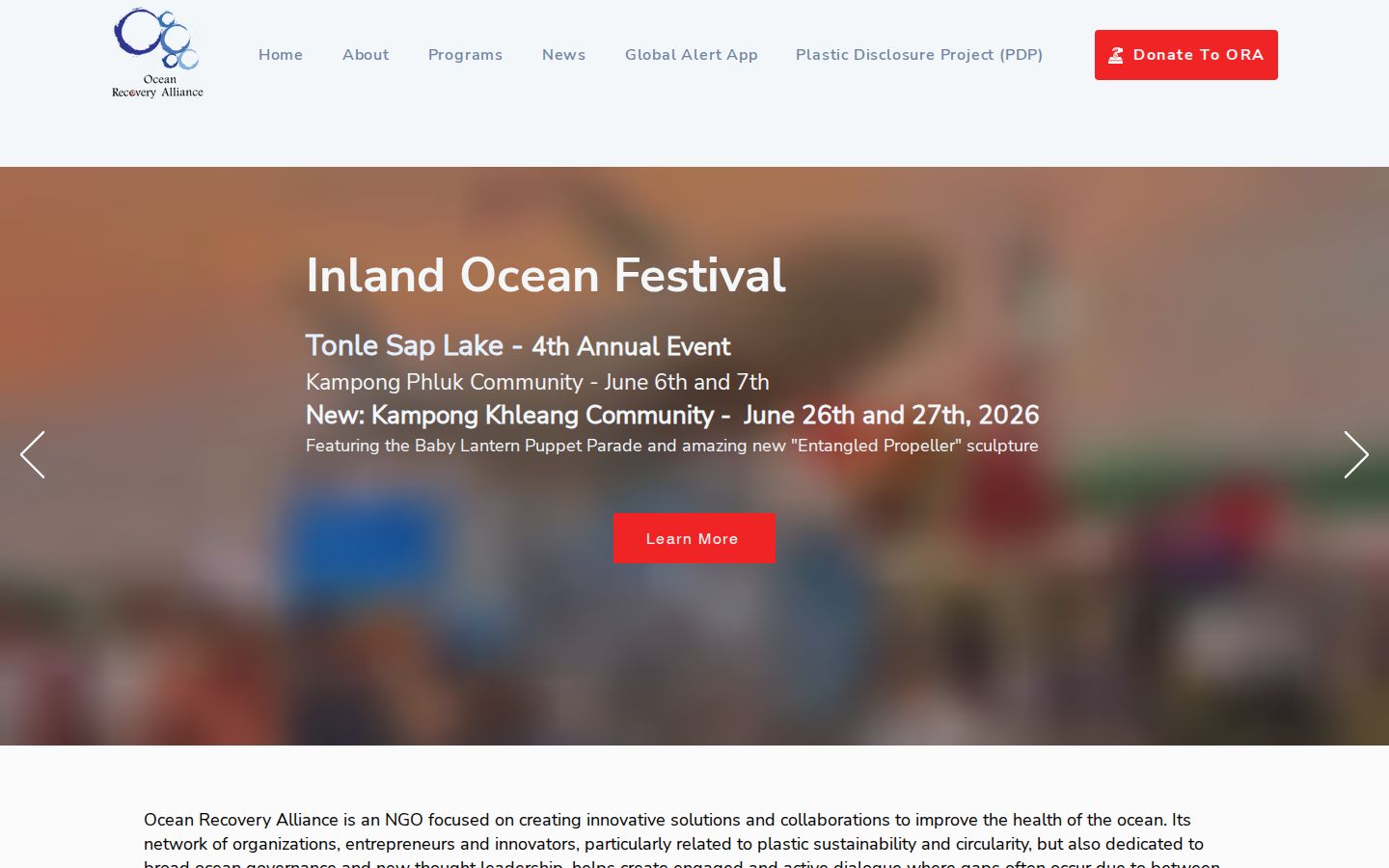Click the Learn More button

[694, 538]
